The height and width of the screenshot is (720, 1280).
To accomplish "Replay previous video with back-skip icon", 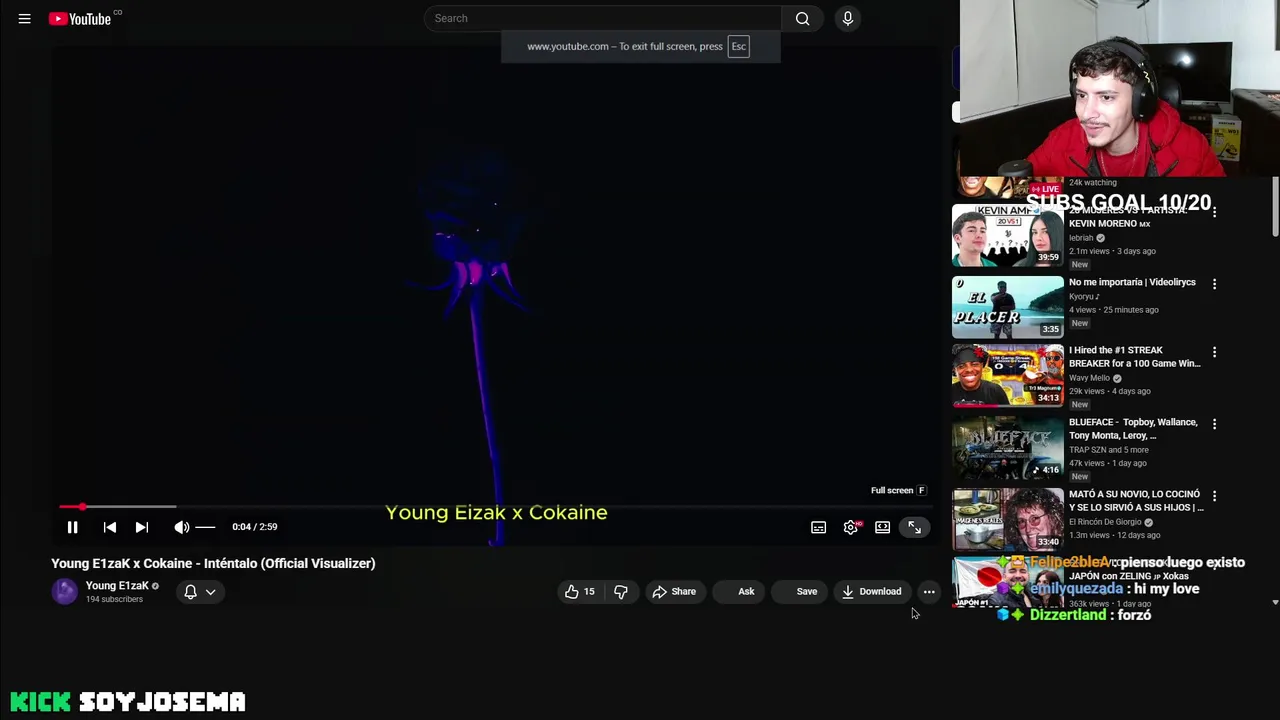I will [110, 527].
